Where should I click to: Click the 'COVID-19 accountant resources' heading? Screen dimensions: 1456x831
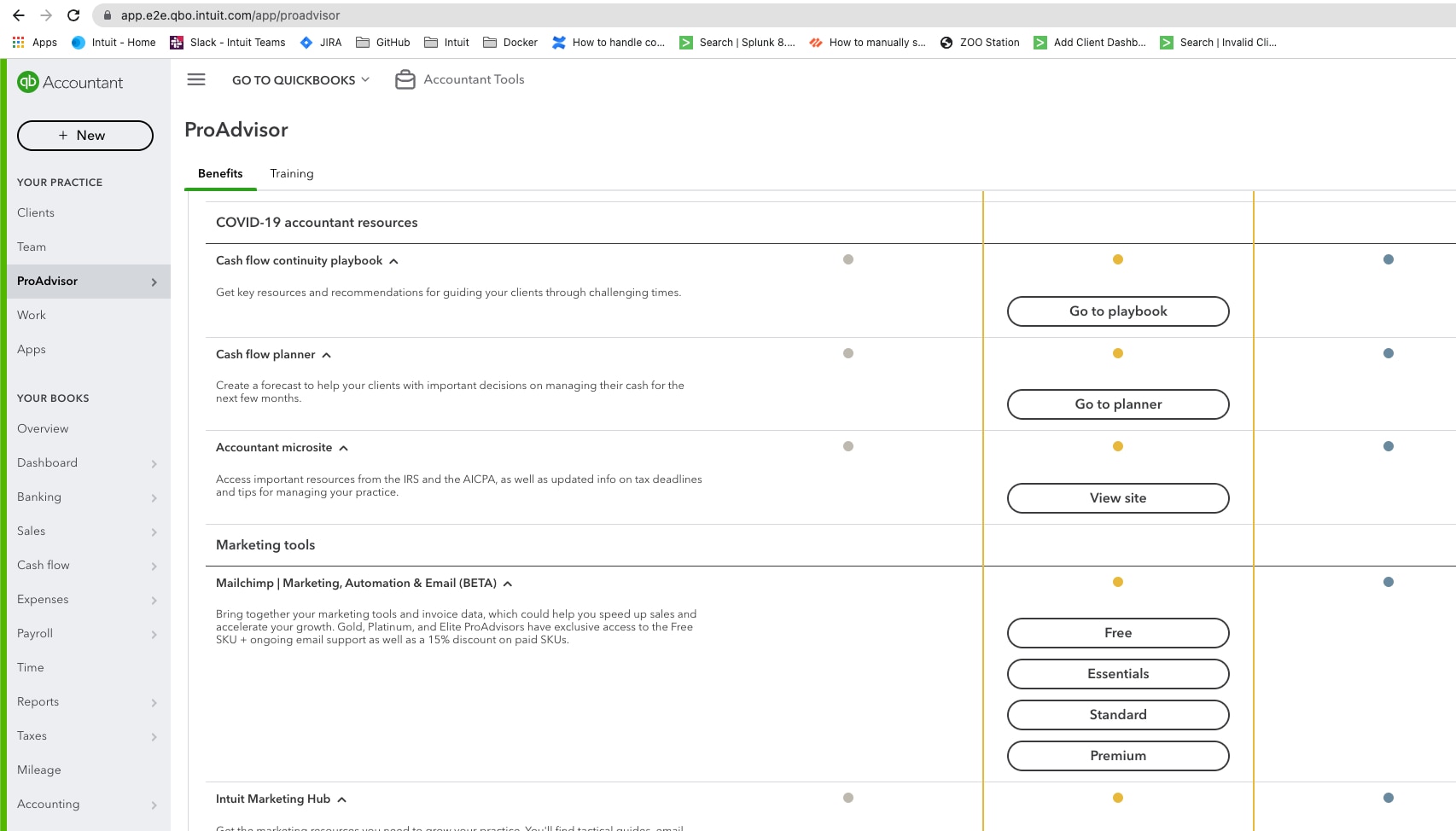[x=317, y=223]
